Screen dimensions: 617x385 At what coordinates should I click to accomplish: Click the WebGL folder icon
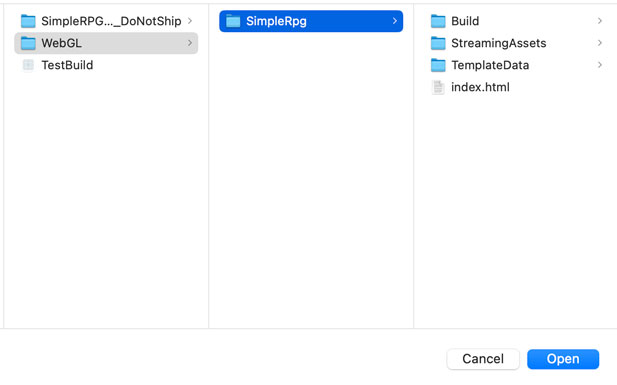coord(28,43)
